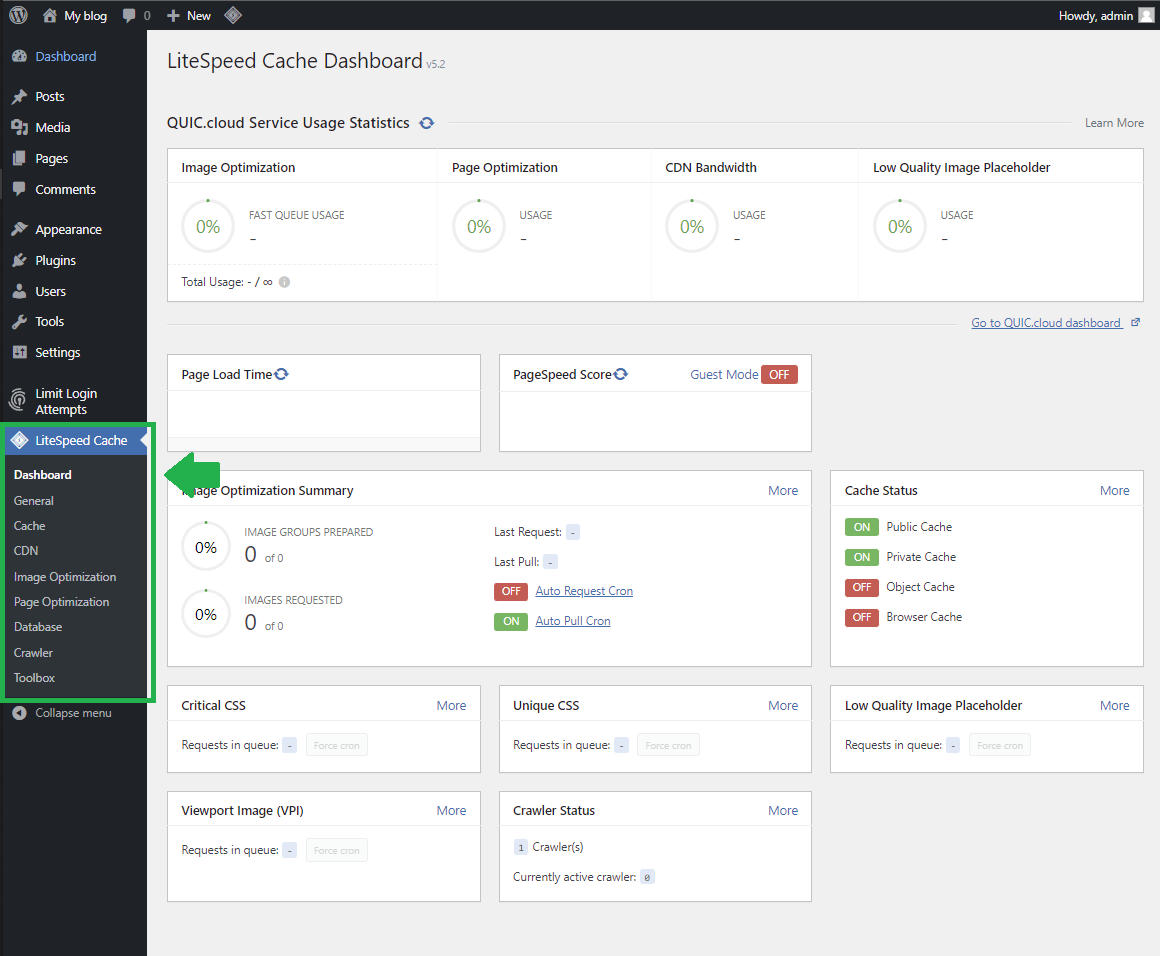The height and width of the screenshot is (956, 1160).
Task: Click the Posts pin icon
Action: (20, 96)
